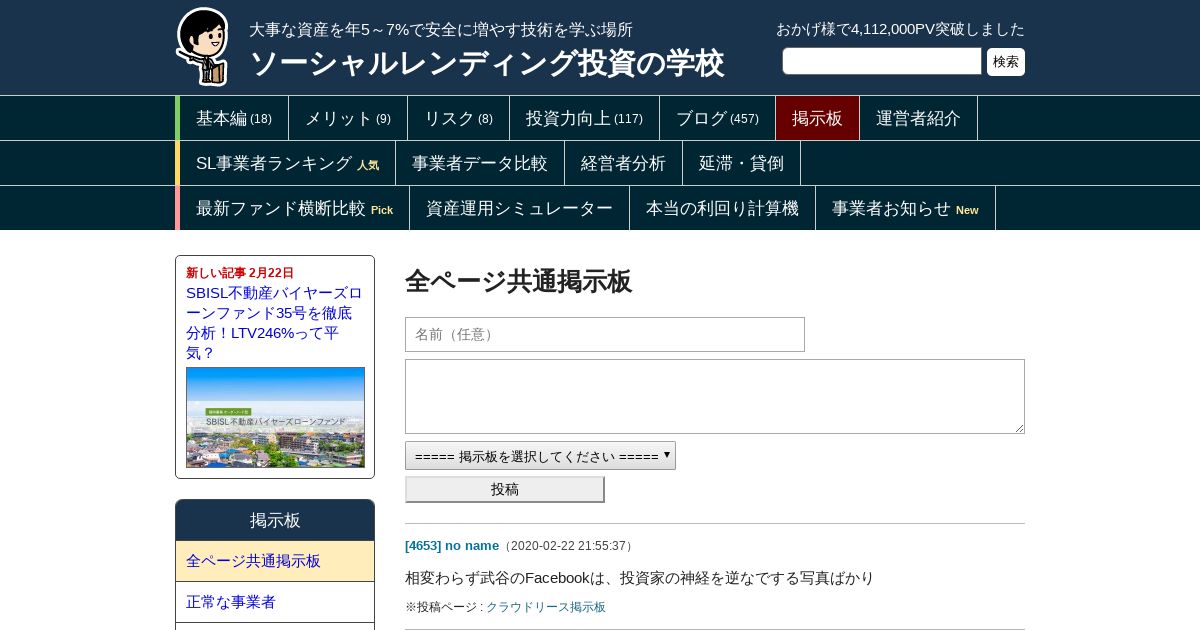Open the 運営者紹介 page
This screenshot has width=1200, height=630.
[x=918, y=118]
